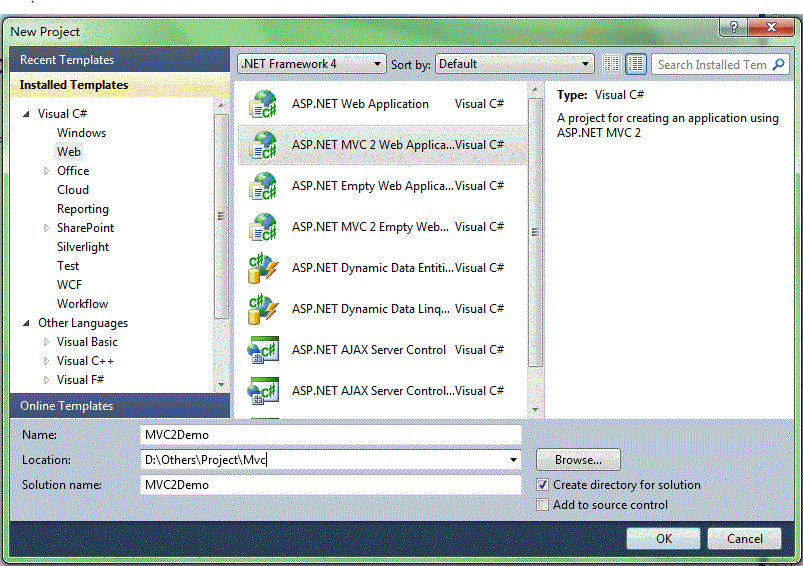This screenshot has width=803, height=566.
Task: Select 'ASP.NET Dynamic Data Linq...' text
Action: (371, 309)
